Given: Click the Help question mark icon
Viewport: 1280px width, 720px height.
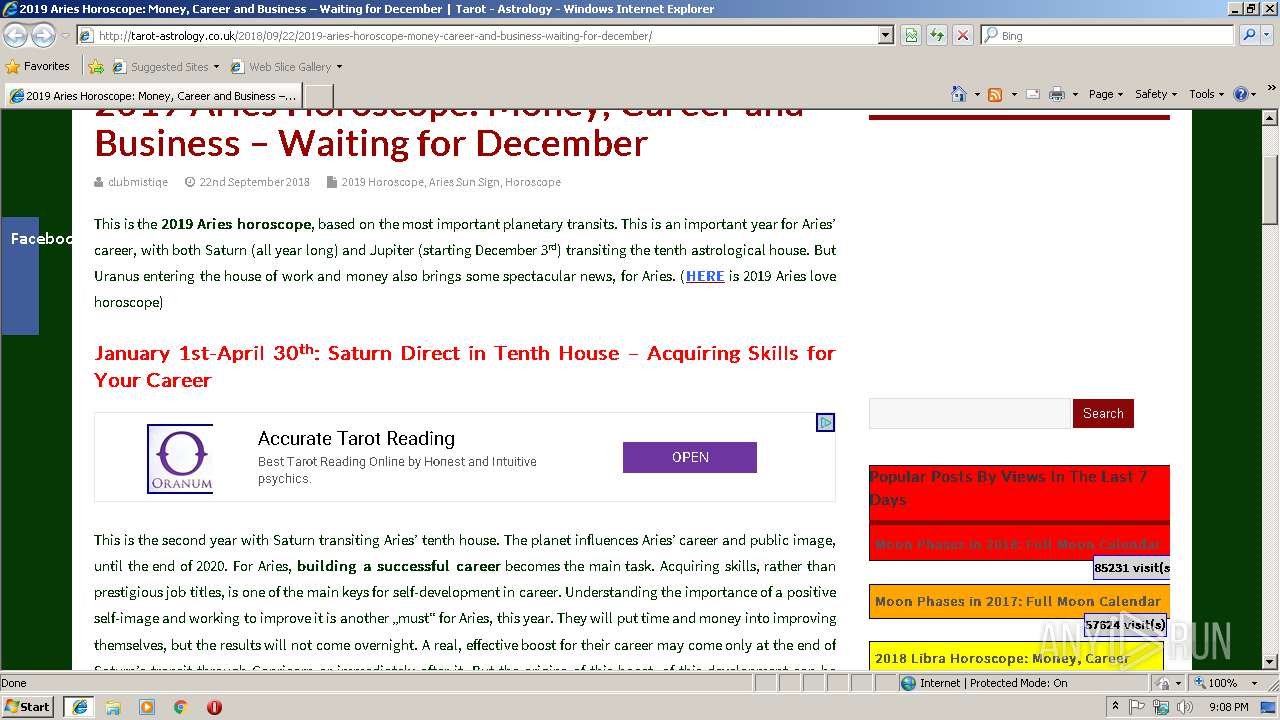Looking at the screenshot, I should [x=1241, y=94].
